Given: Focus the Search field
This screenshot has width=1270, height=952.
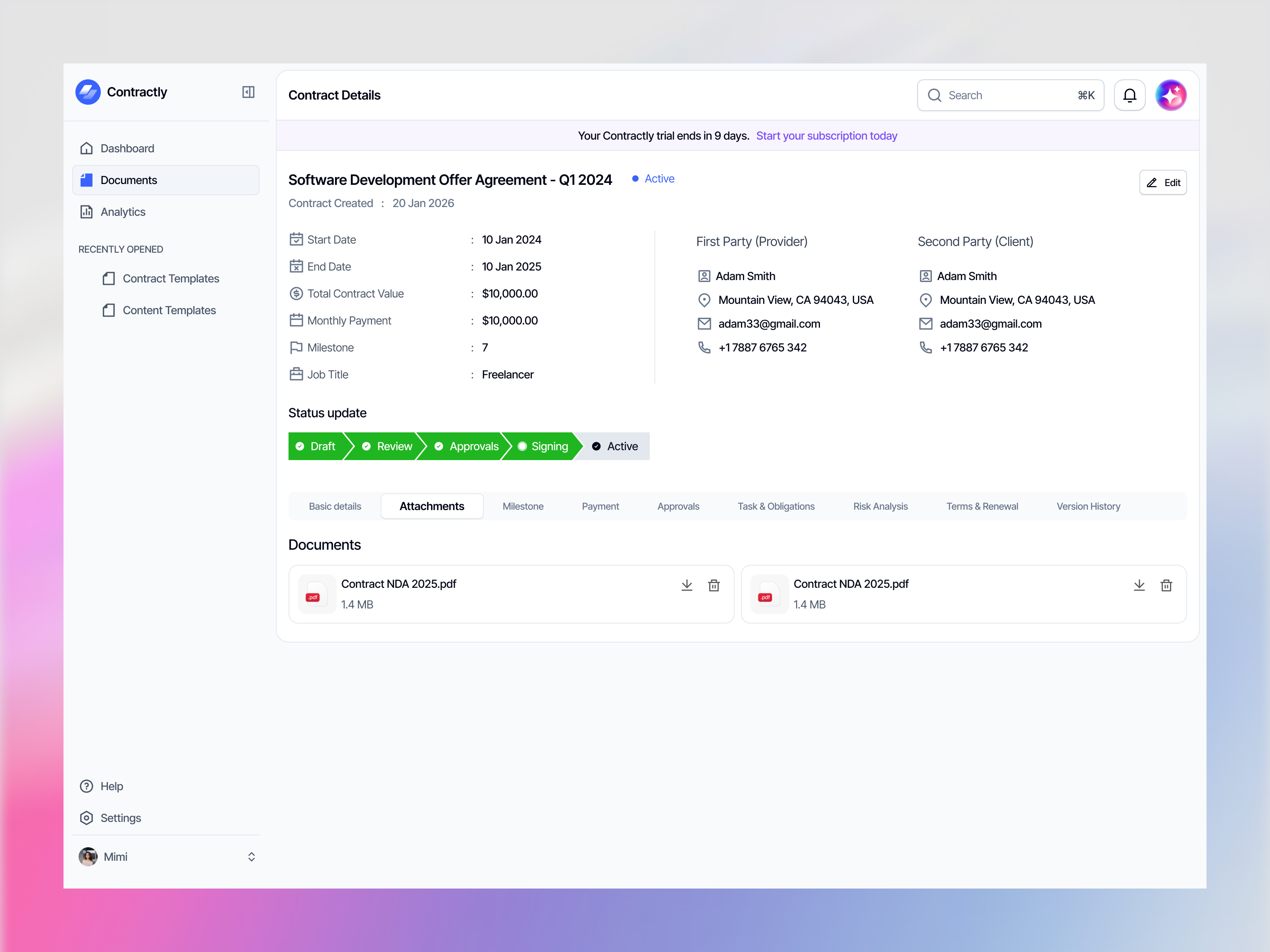Looking at the screenshot, I should pyautogui.click(x=1010, y=95).
